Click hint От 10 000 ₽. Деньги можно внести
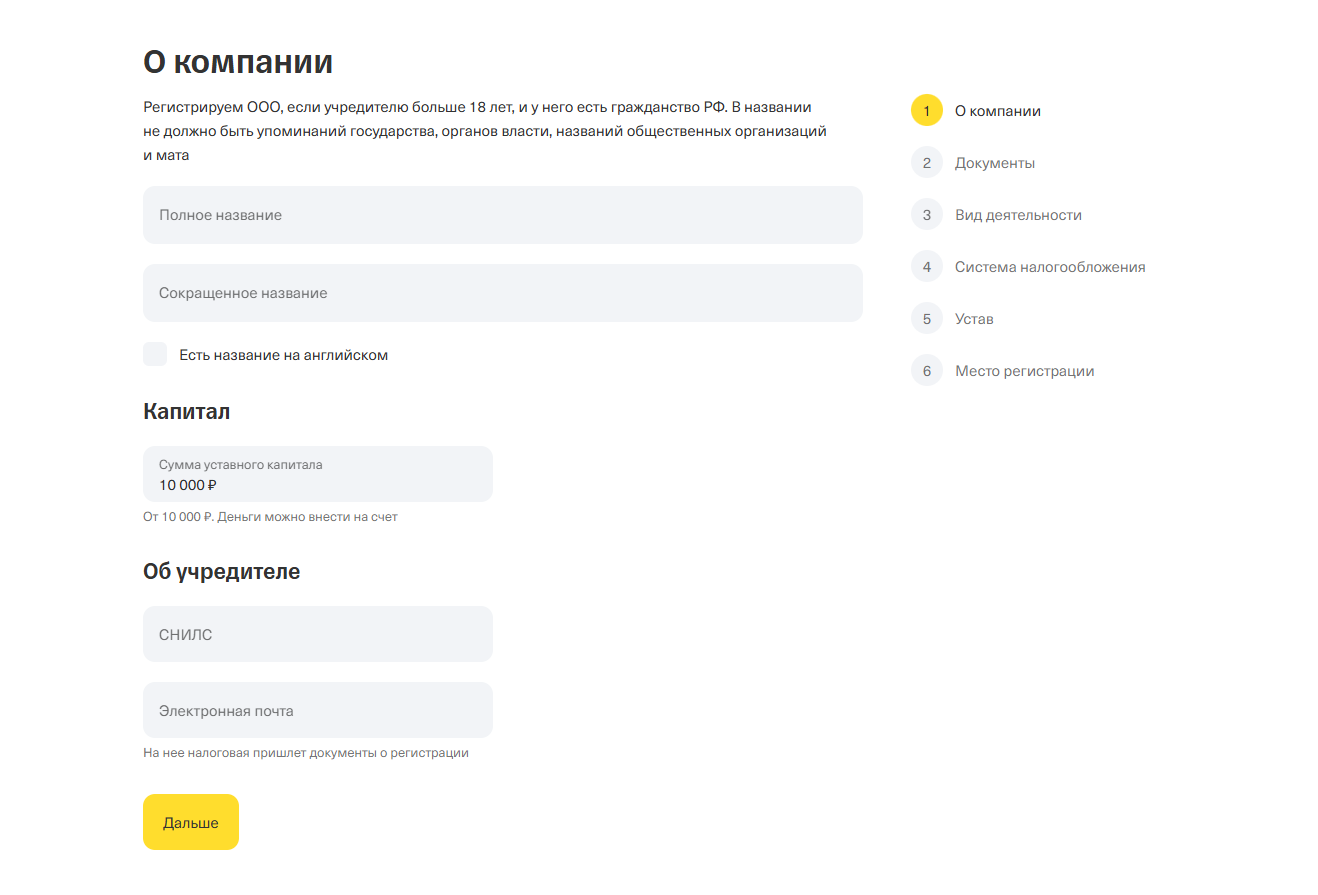The image size is (1318, 895). pos(270,517)
